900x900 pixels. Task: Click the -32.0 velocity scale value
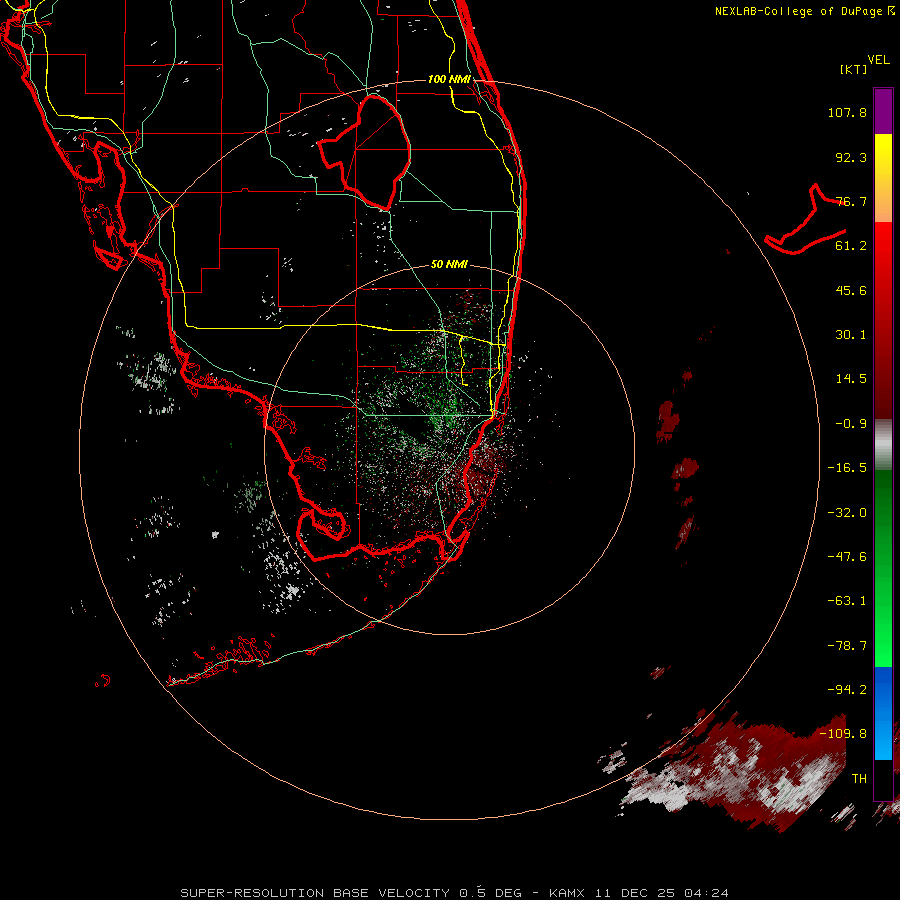coord(847,513)
